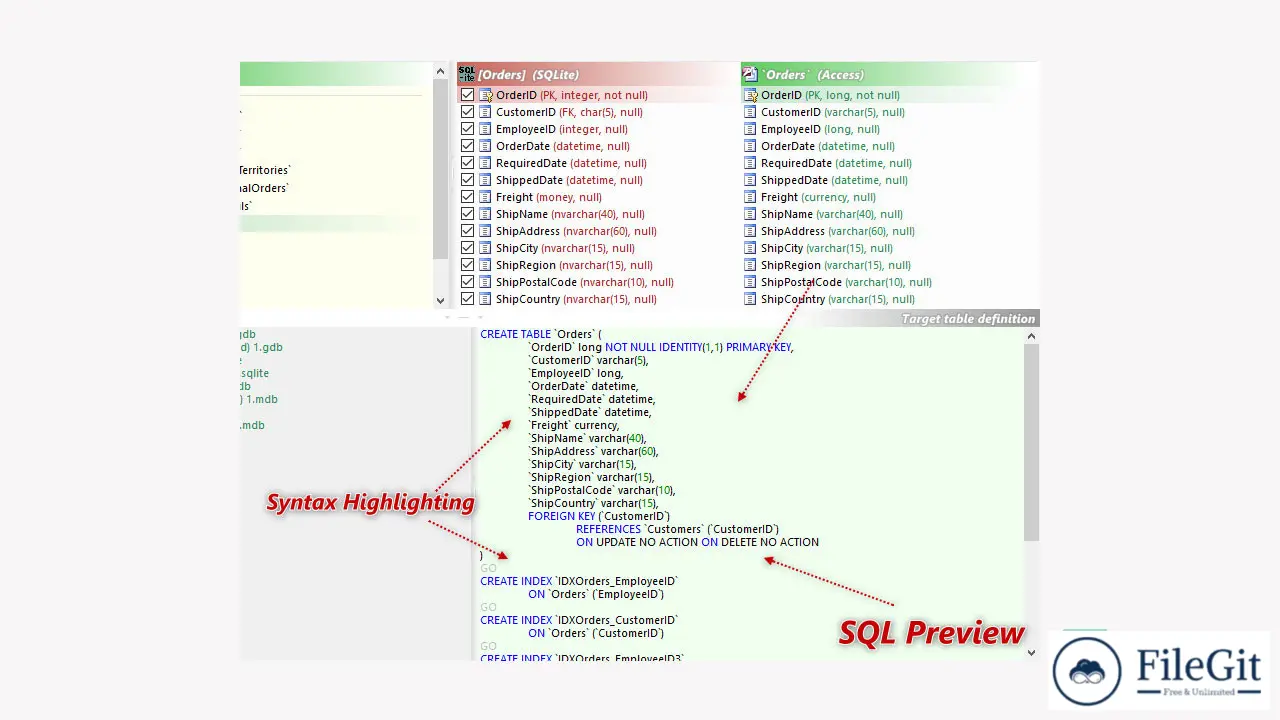Click the Access database icon in the `Orders` header

tap(750, 74)
